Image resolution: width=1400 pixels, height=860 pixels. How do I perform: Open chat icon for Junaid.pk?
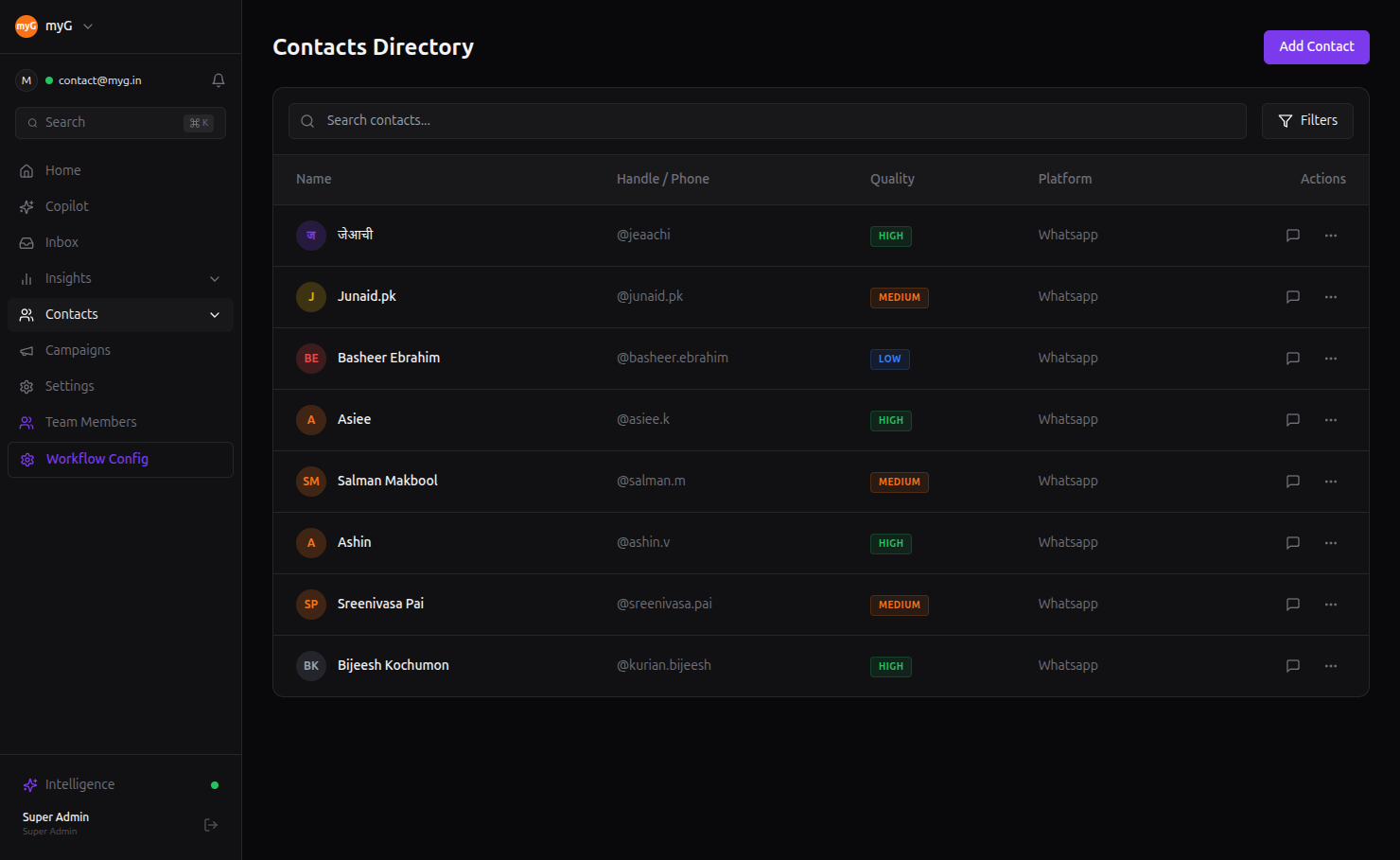[1293, 297]
